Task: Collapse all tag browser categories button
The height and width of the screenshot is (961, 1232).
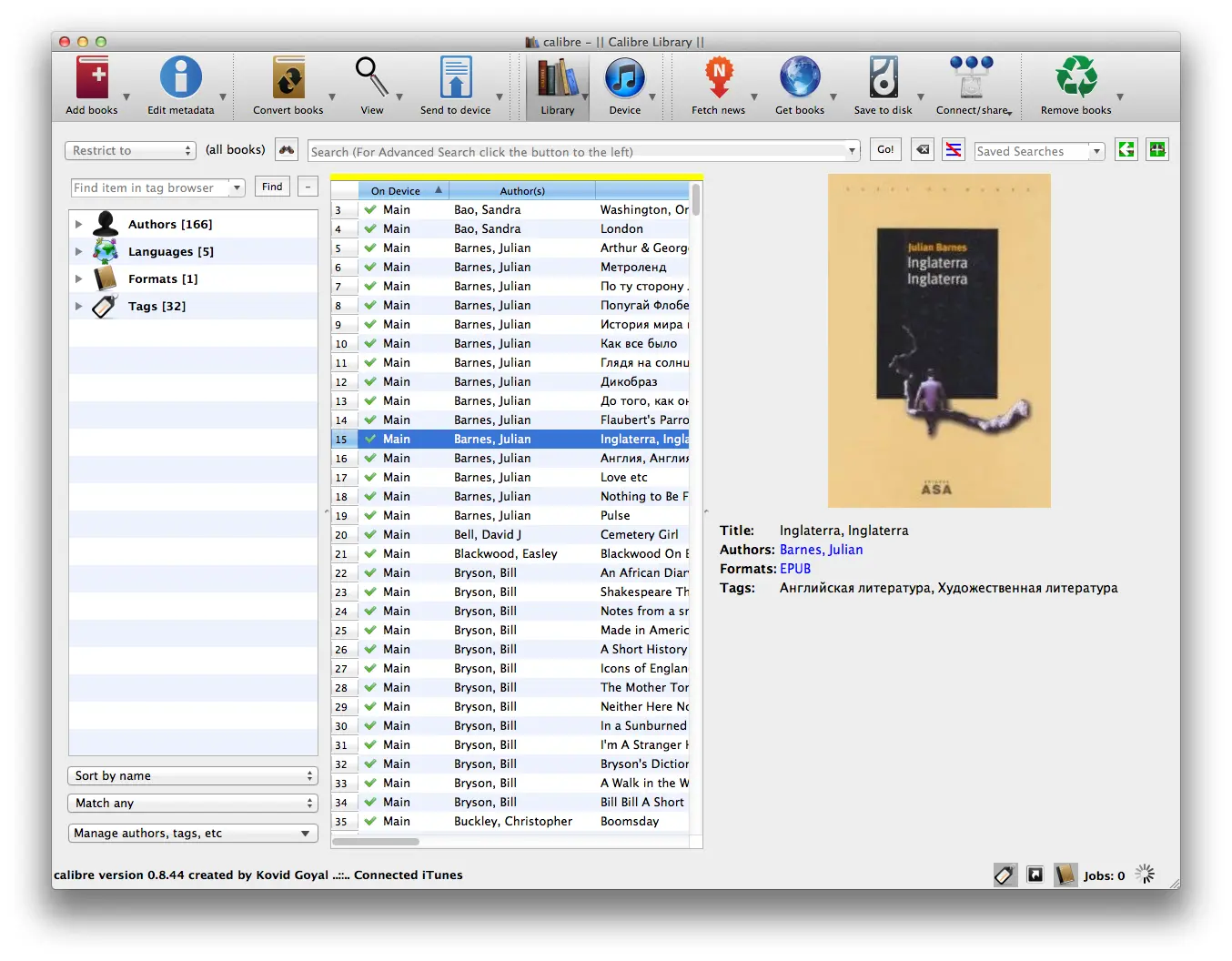Action: pos(308,187)
